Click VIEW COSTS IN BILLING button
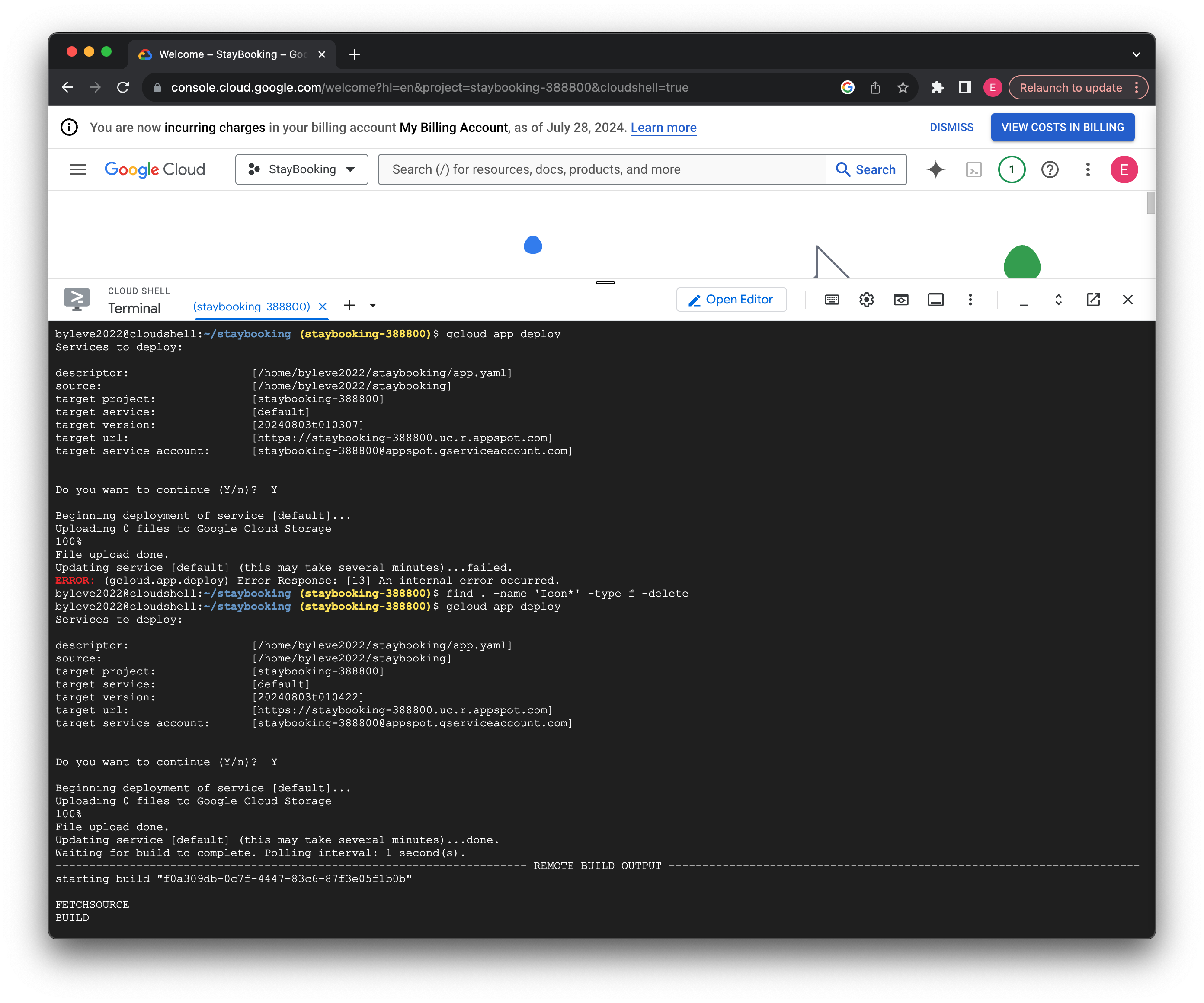Viewport: 1204px width, 1003px height. [1063, 127]
